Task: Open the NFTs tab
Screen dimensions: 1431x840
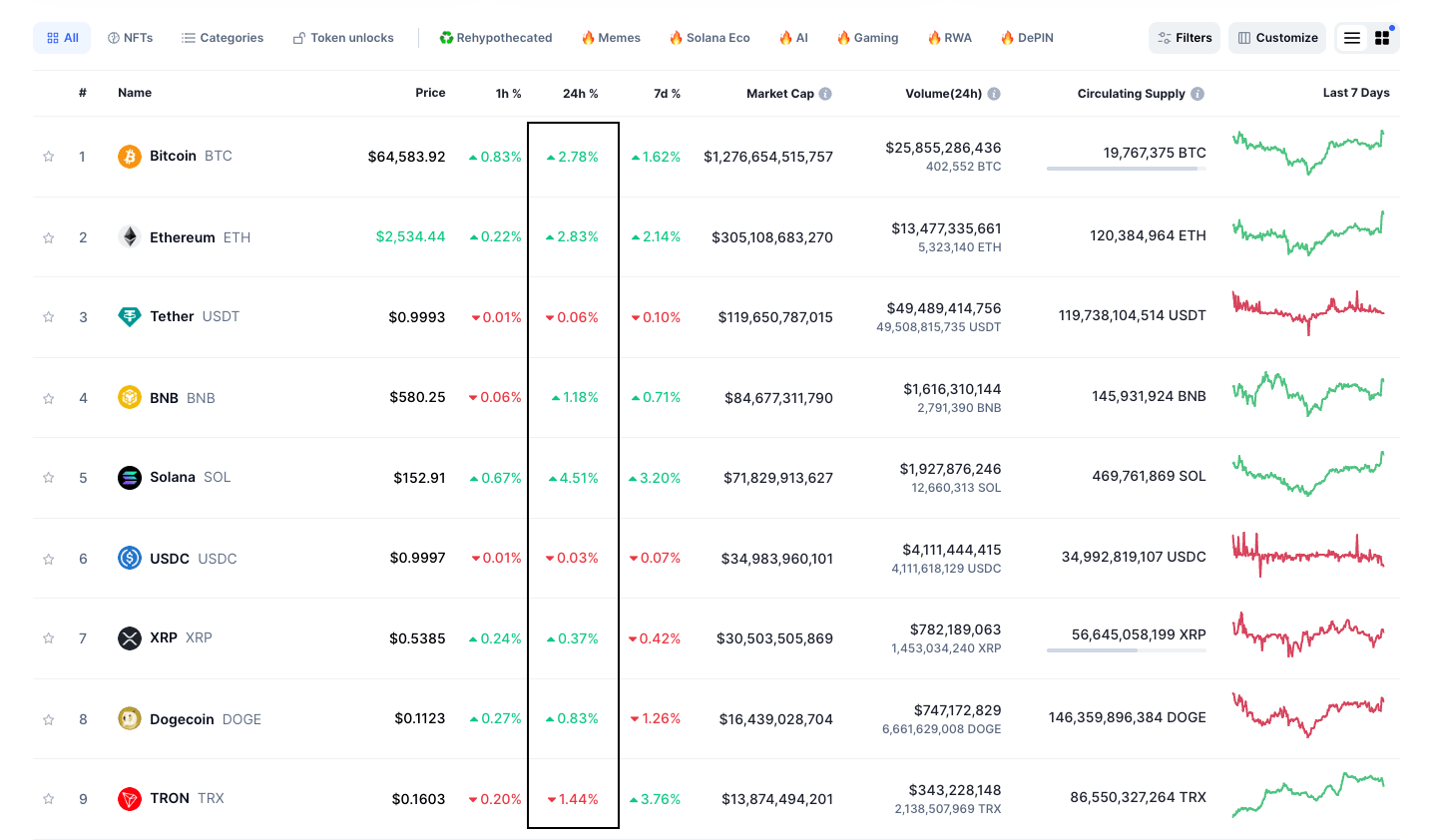Action: [x=130, y=38]
